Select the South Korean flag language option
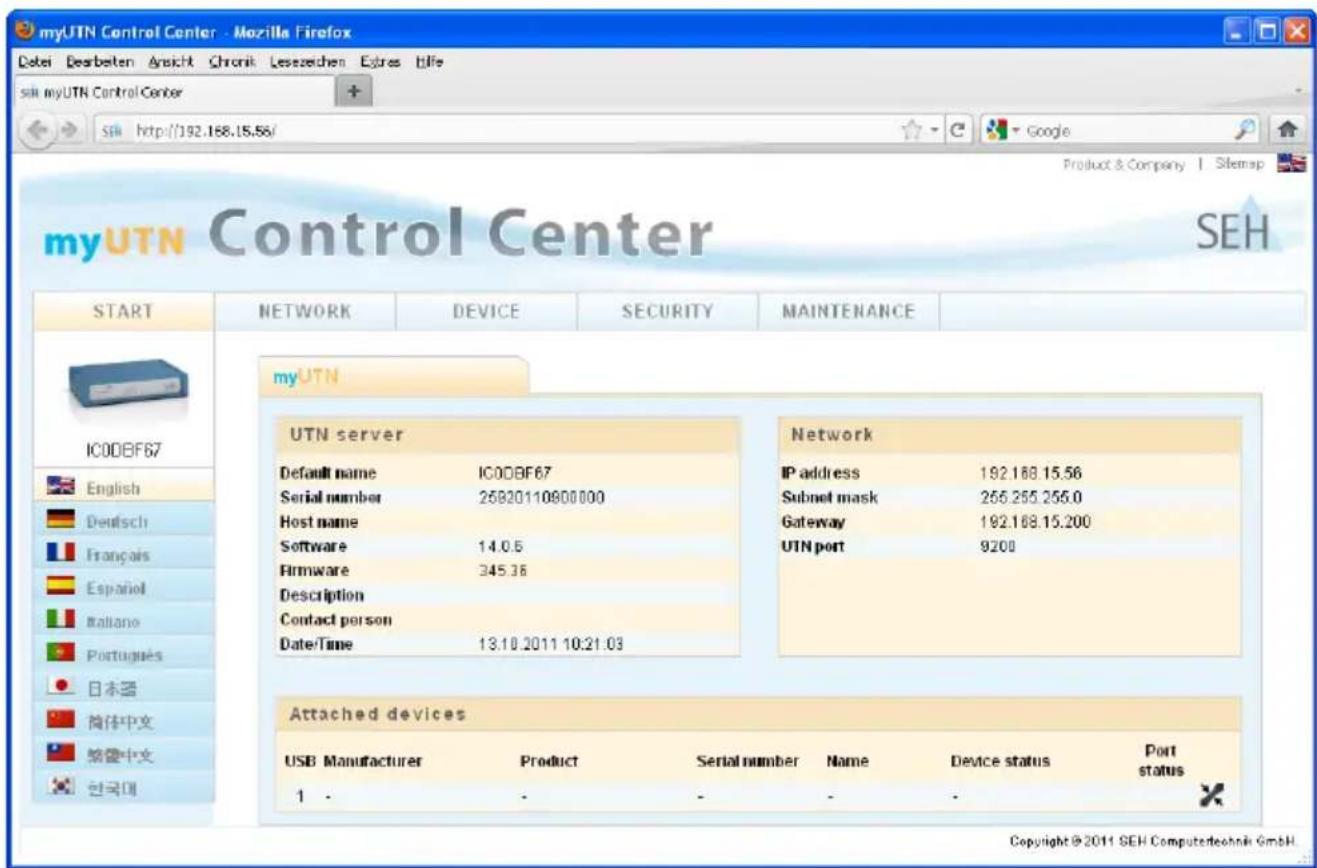The image size is (1317, 868). click(60, 785)
